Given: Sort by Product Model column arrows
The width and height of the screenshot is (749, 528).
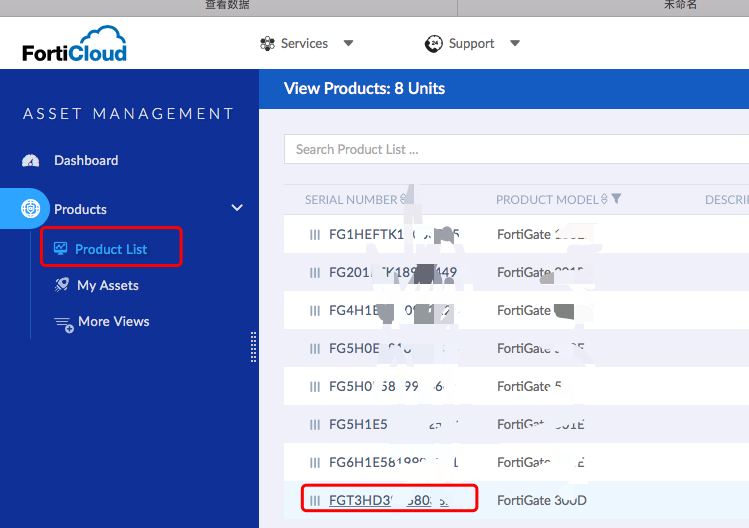Looking at the screenshot, I should (x=604, y=200).
